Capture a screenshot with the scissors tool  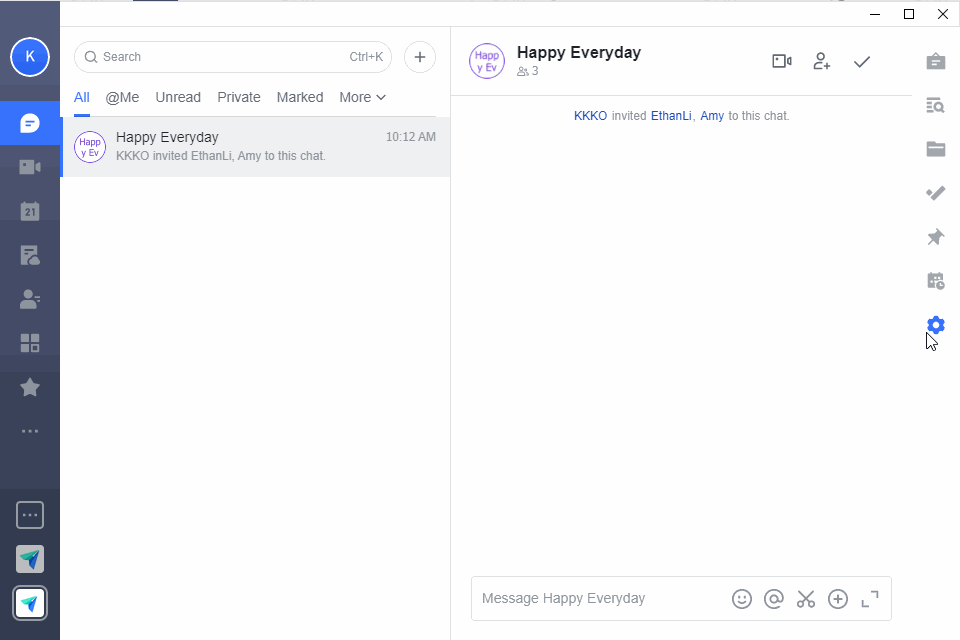pyautogui.click(x=806, y=598)
